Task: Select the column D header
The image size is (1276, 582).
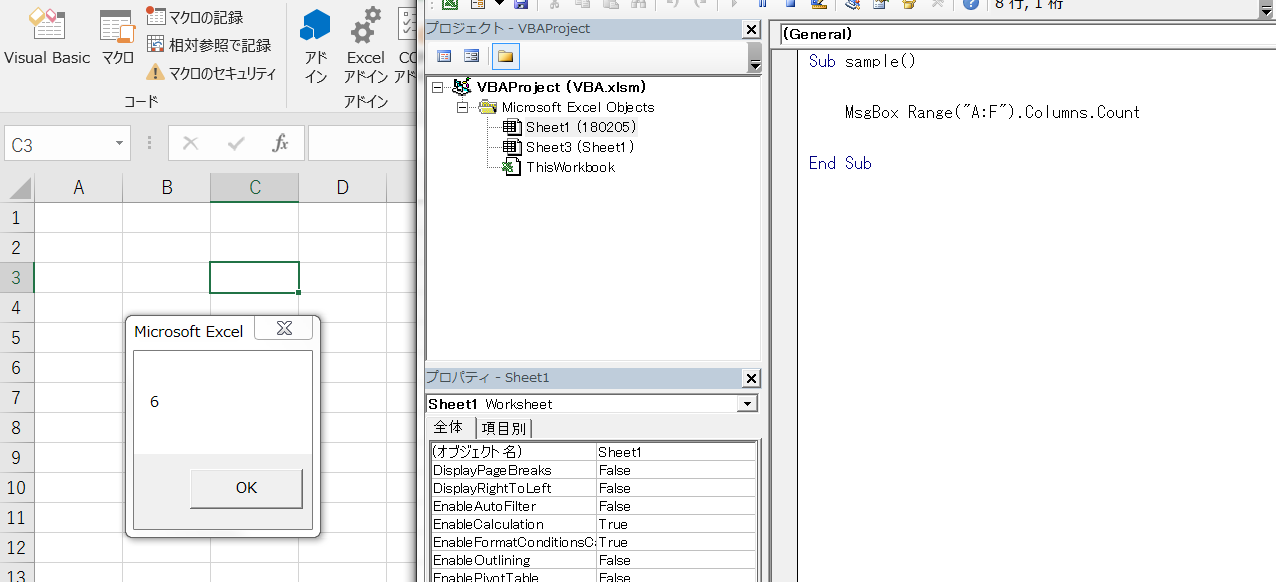Action: (342, 187)
